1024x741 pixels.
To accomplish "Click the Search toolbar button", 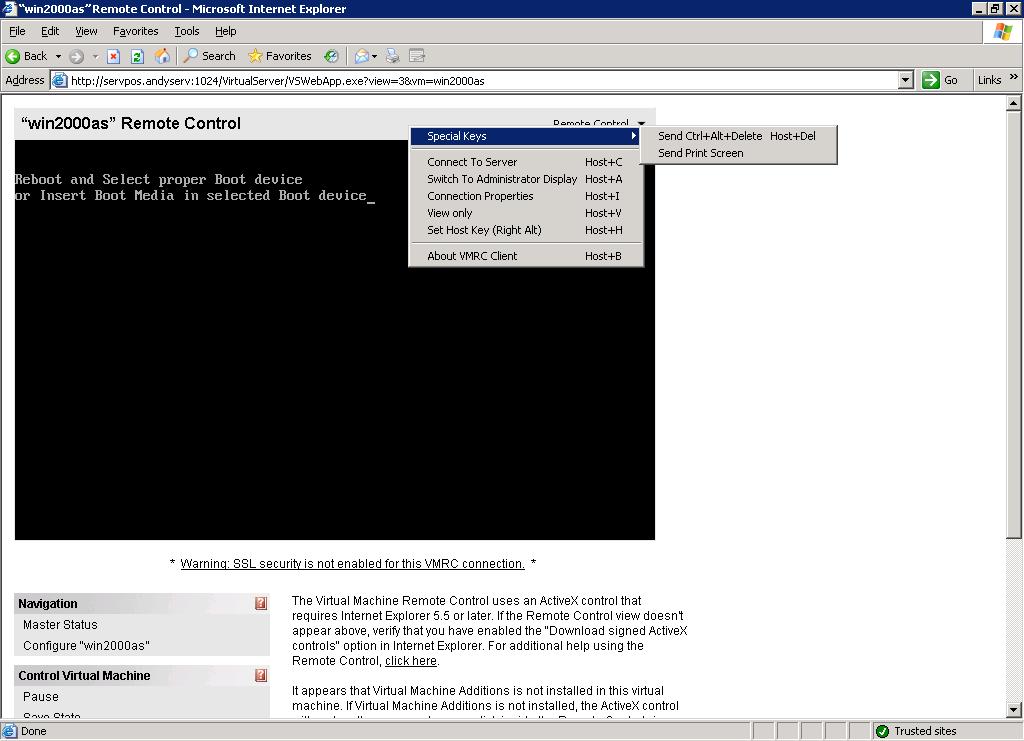I will pyautogui.click(x=209, y=56).
